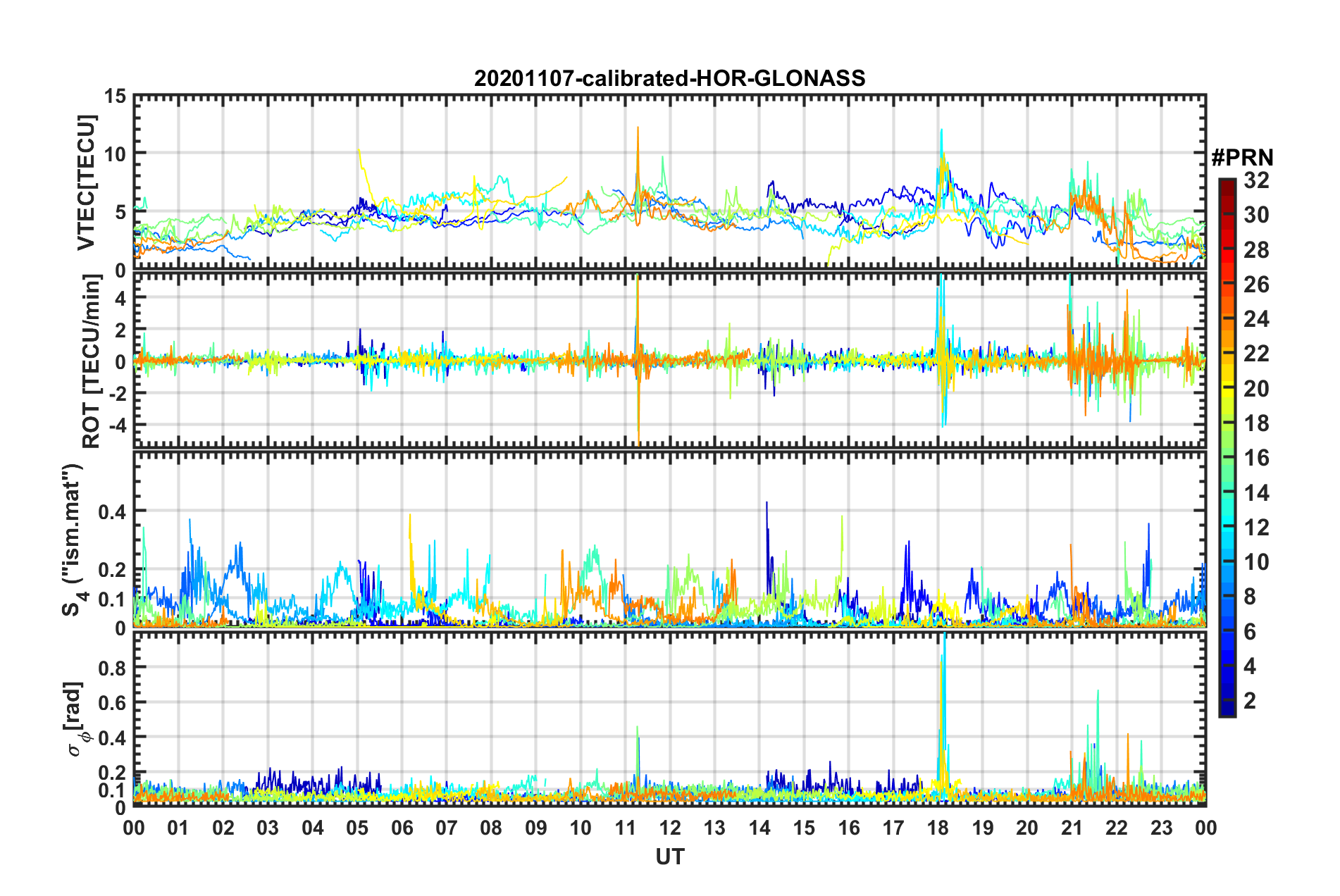Click colorbar tick label 14
Screen dimensions: 1340x896
click(1256, 493)
